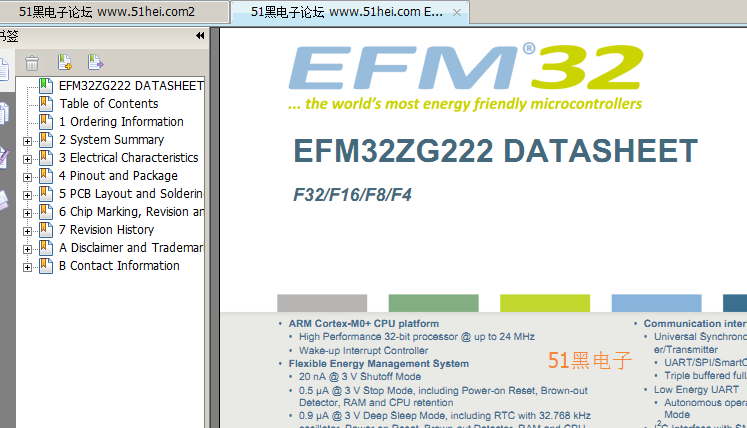Open 6 Chip Marking, Revision bookmark text
The height and width of the screenshot is (428, 747).
tap(131, 212)
